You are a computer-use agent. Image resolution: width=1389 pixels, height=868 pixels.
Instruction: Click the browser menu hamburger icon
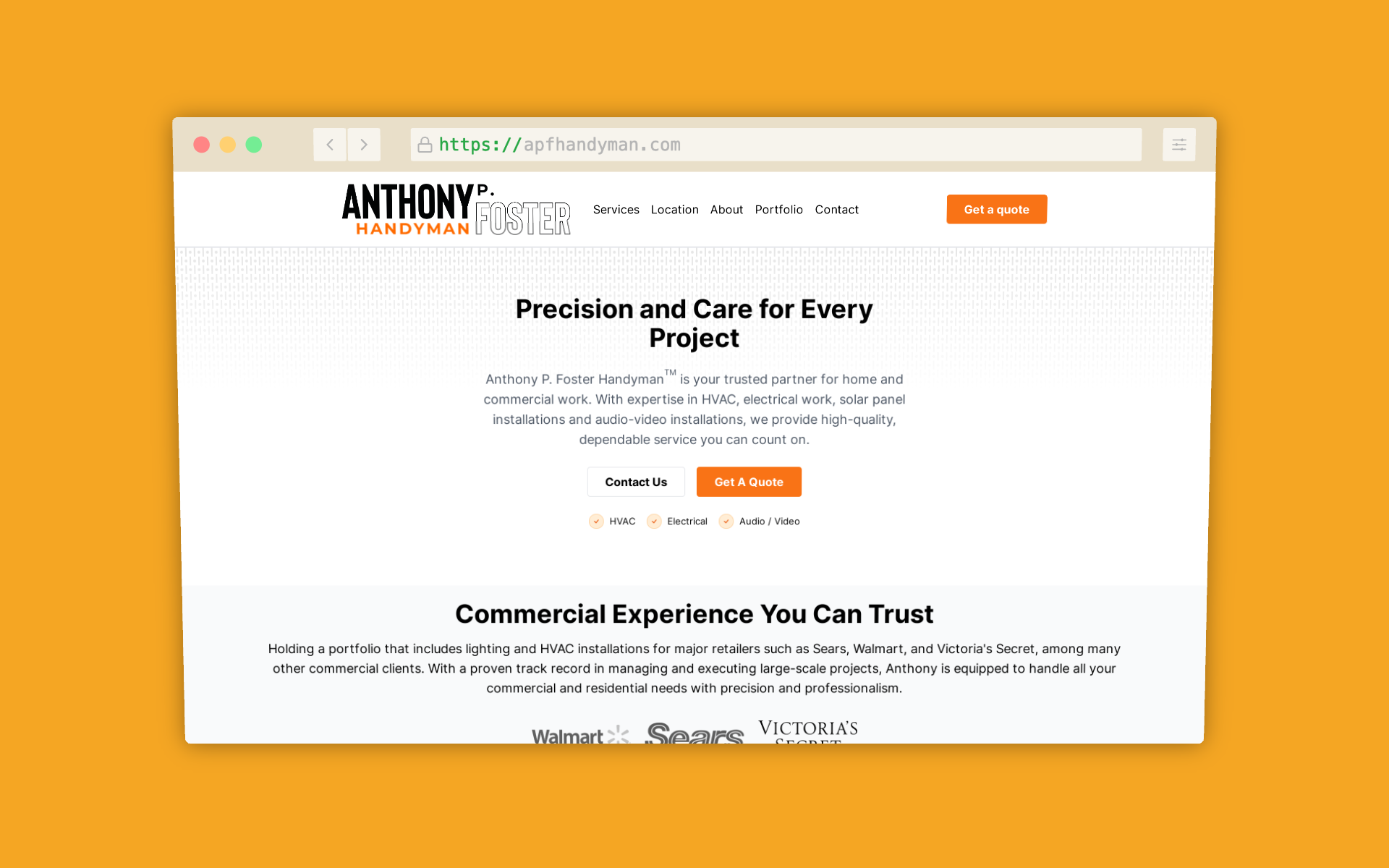tap(1179, 144)
